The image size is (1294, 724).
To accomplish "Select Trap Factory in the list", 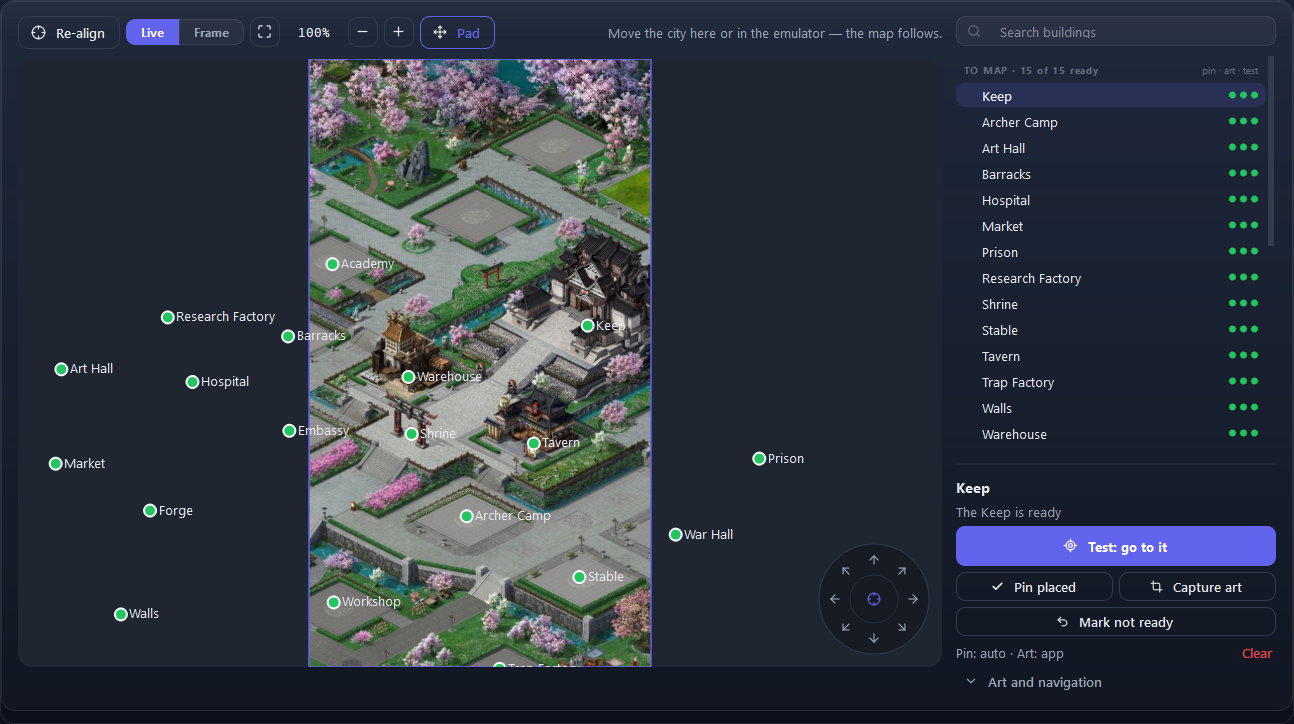I will [1111, 382].
